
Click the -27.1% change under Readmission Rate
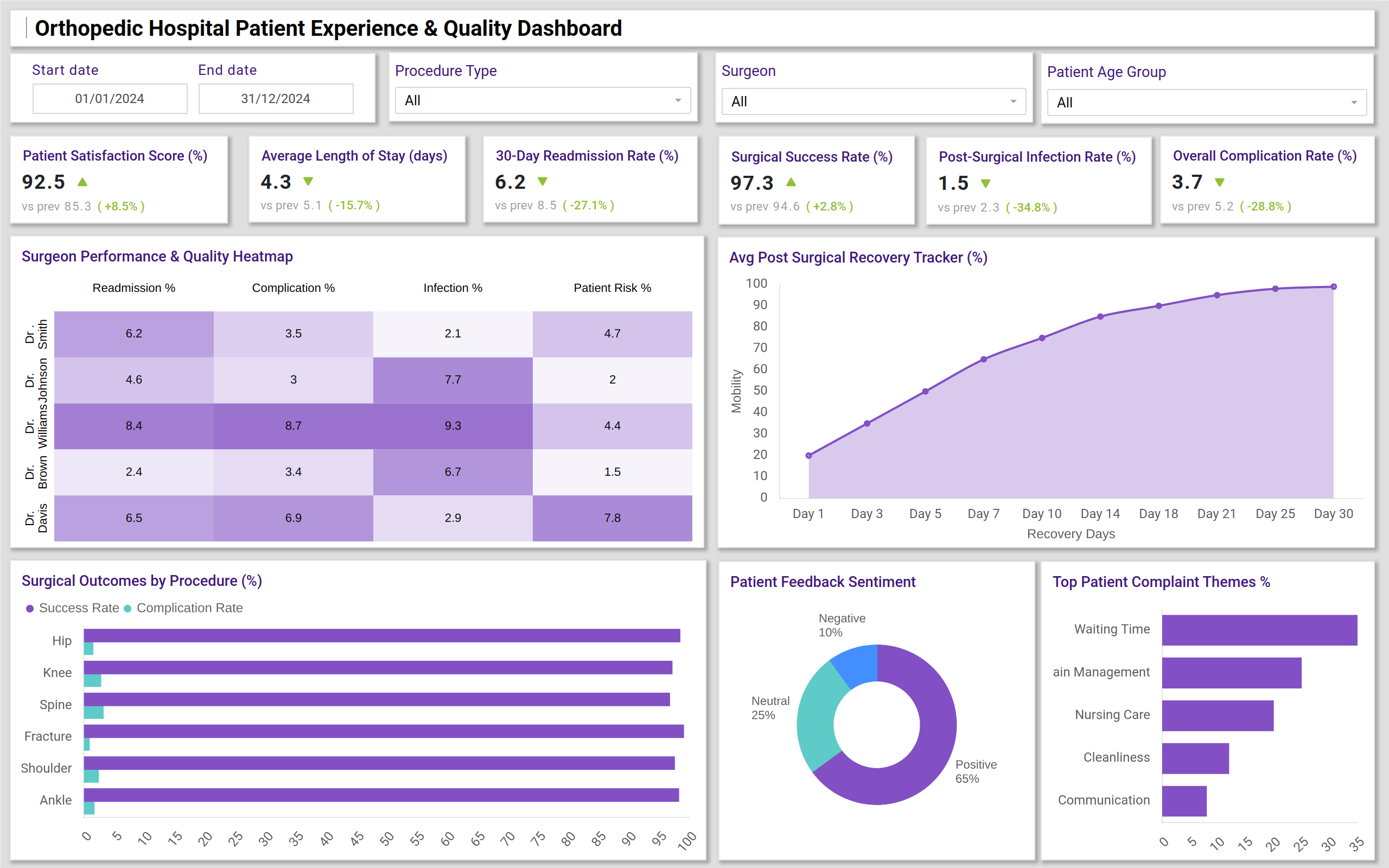(x=588, y=205)
